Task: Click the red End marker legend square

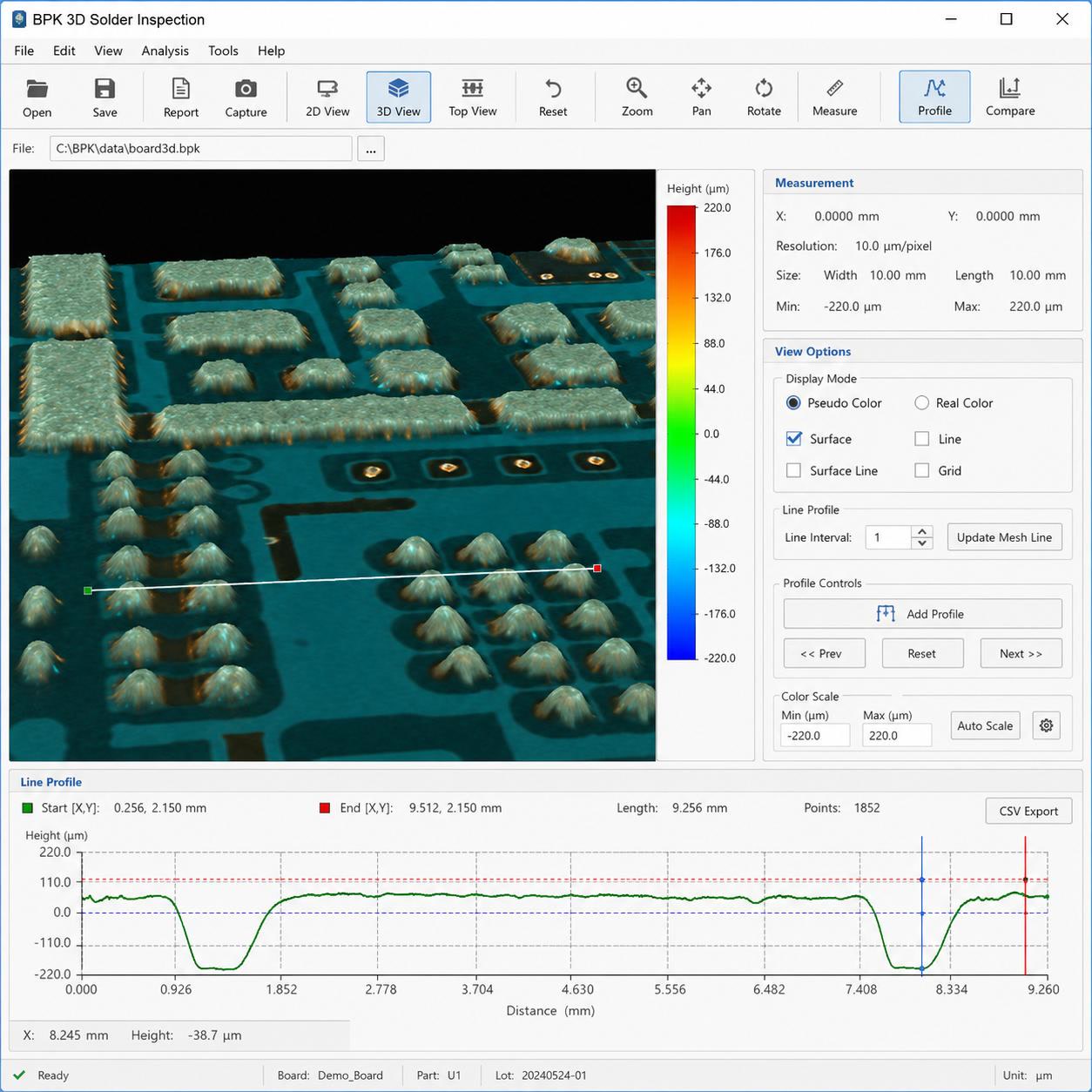Action: [x=325, y=808]
